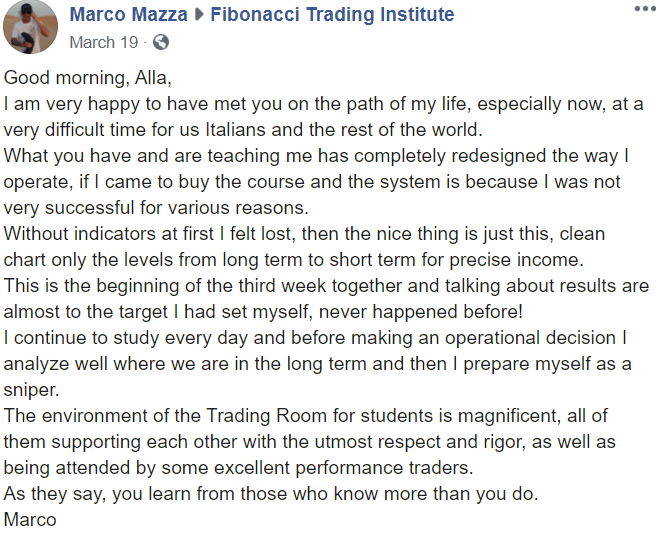Click the word 'sniper.' in the post

31,390
